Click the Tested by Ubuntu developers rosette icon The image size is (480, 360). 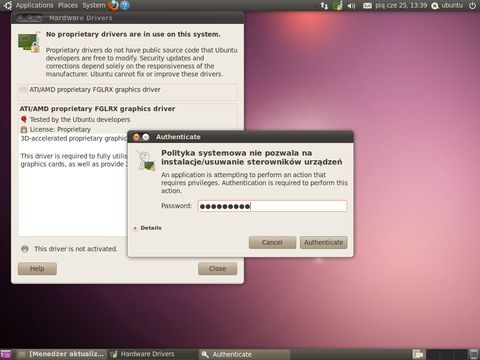(24, 119)
